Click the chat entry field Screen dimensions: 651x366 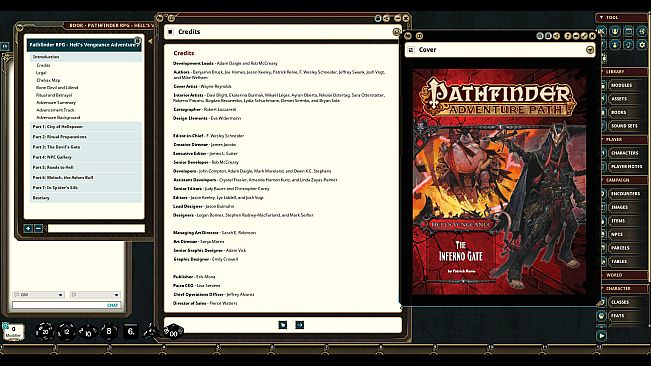[x=66, y=305]
